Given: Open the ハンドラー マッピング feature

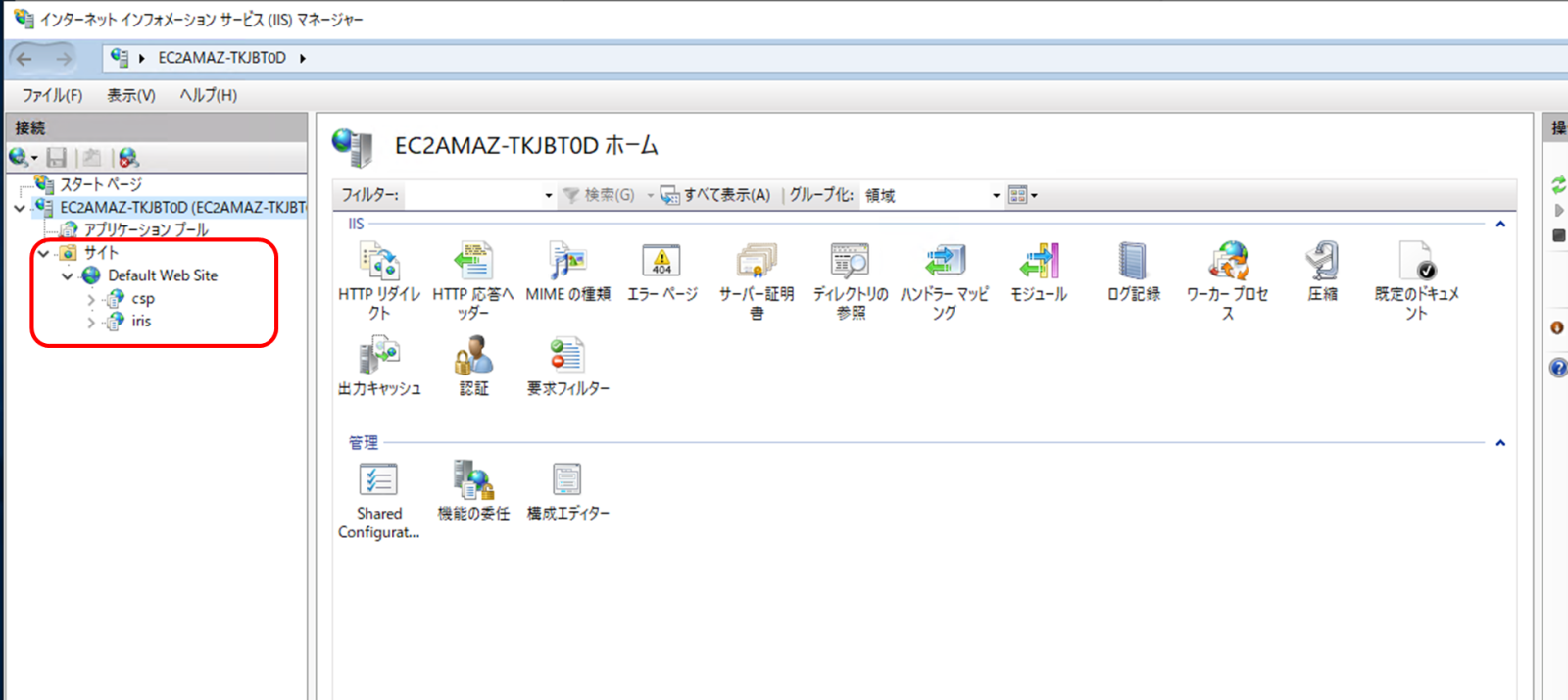Looking at the screenshot, I should 944,264.
